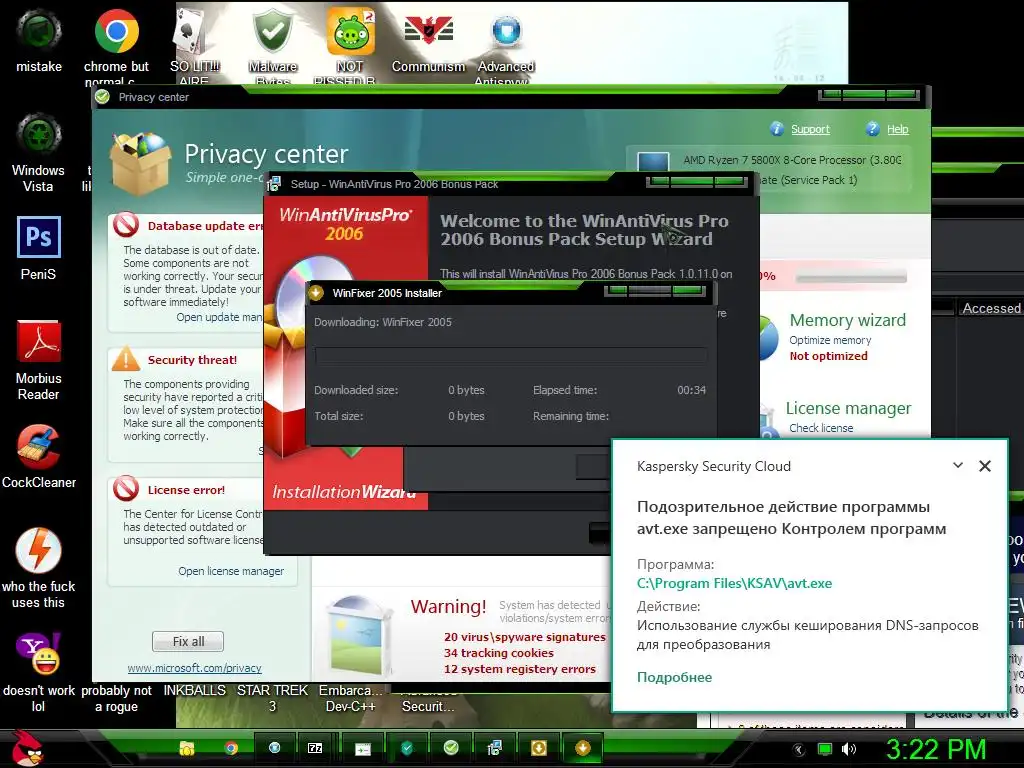Click the Help link in Privacy center
This screenshot has width=1024, height=768.
point(897,129)
